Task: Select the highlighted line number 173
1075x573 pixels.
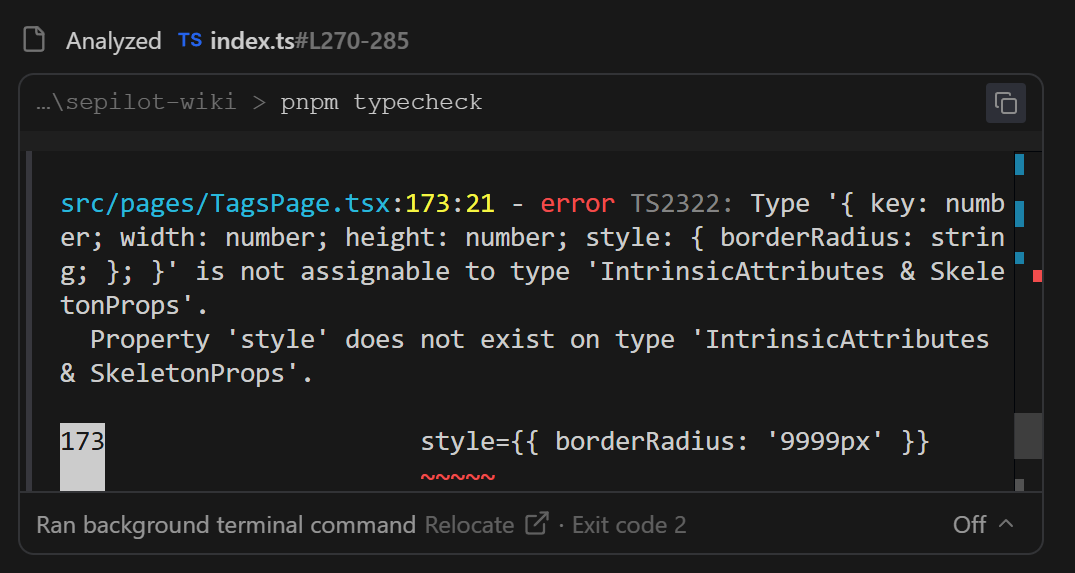Action: pos(82,441)
